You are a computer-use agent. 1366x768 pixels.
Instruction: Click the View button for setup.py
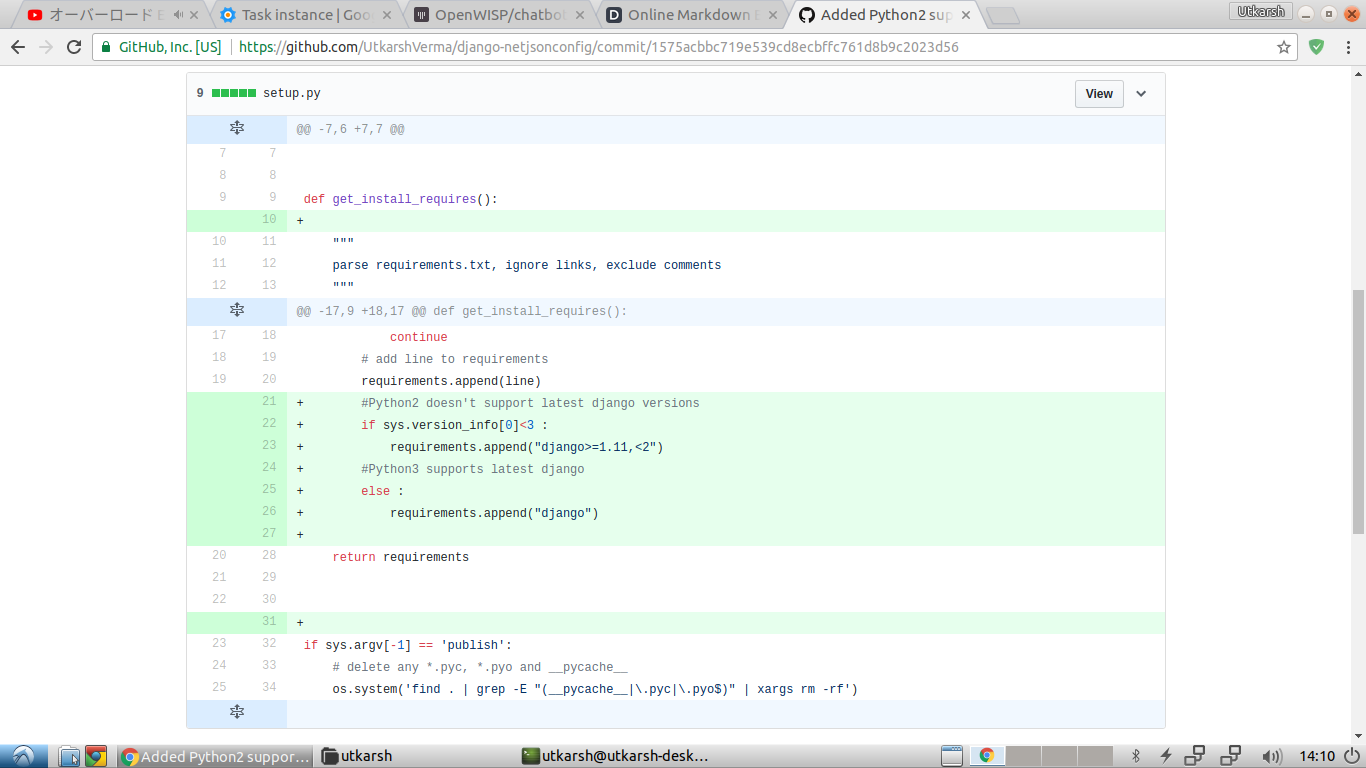(1098, 93)
